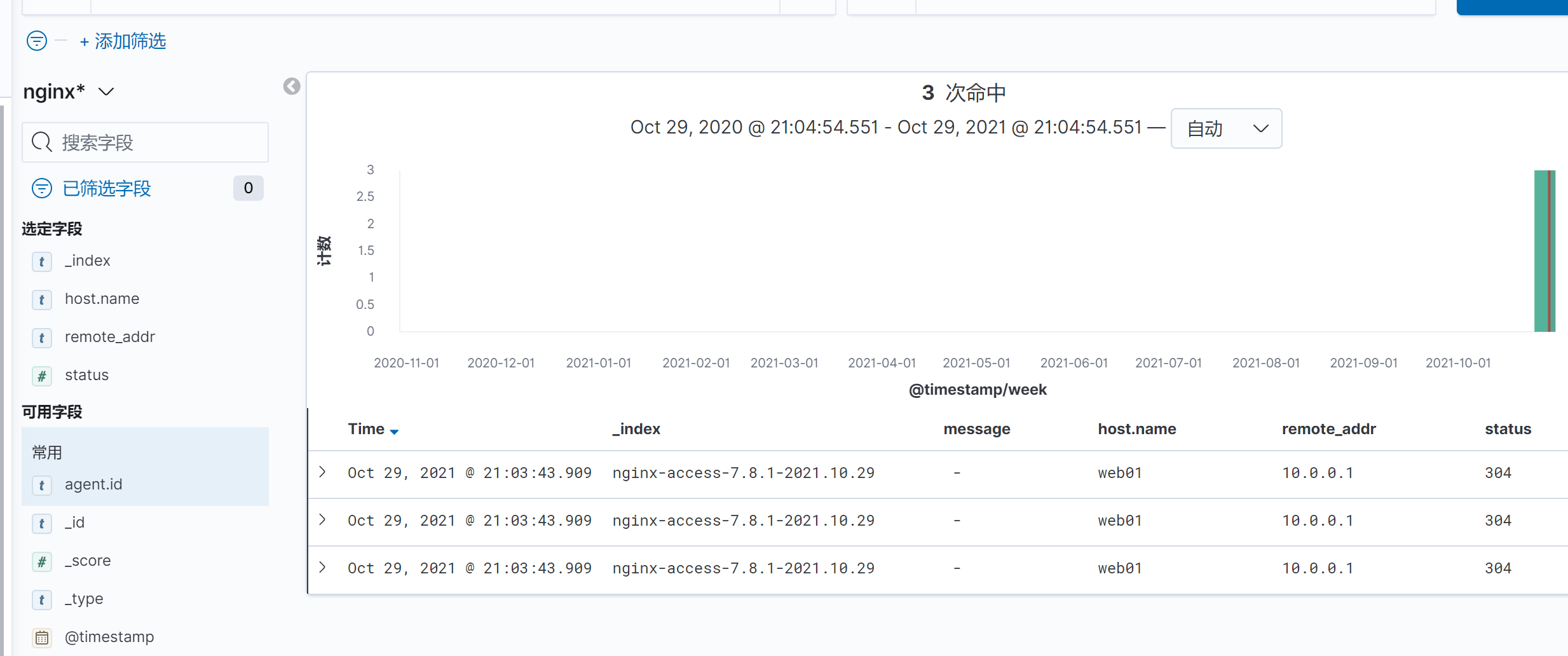This screenshot has height=656, width=1568.
Task: Click the status column header
Action: point(1508,429)
